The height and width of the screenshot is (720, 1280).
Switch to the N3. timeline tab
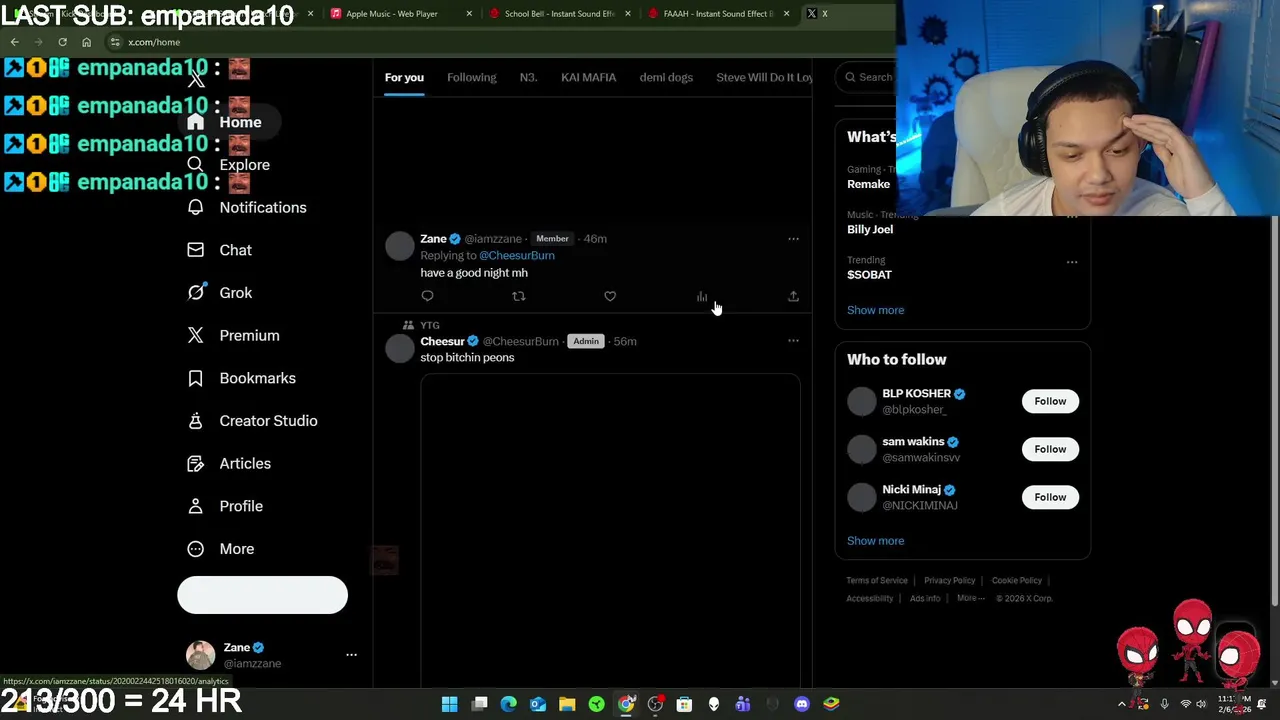[x=528, y=77]
